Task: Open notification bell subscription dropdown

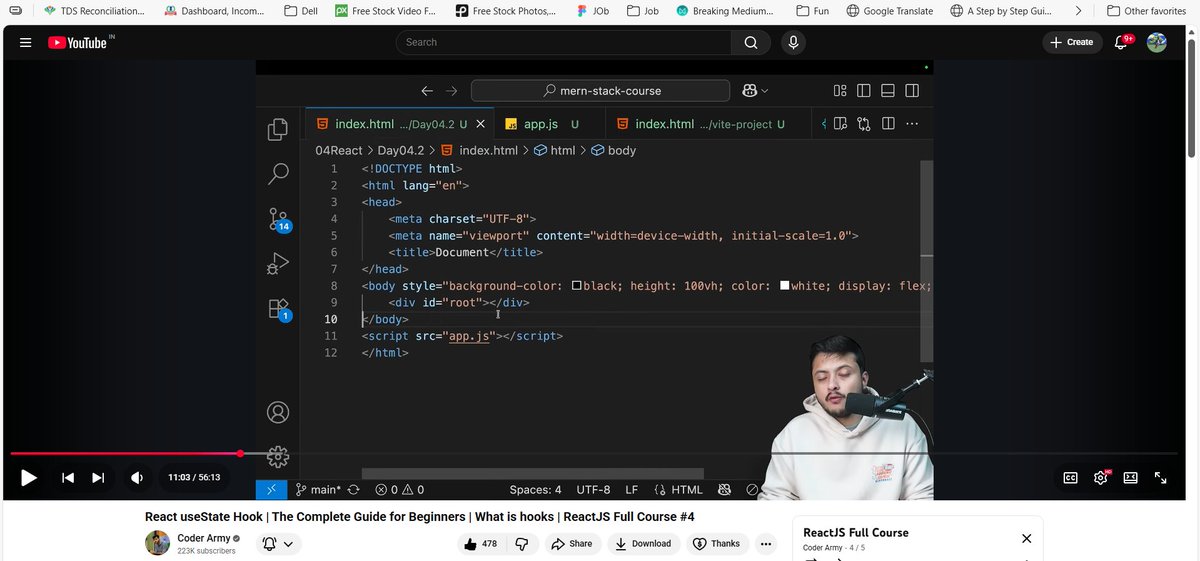Action: tap(279, 543)
